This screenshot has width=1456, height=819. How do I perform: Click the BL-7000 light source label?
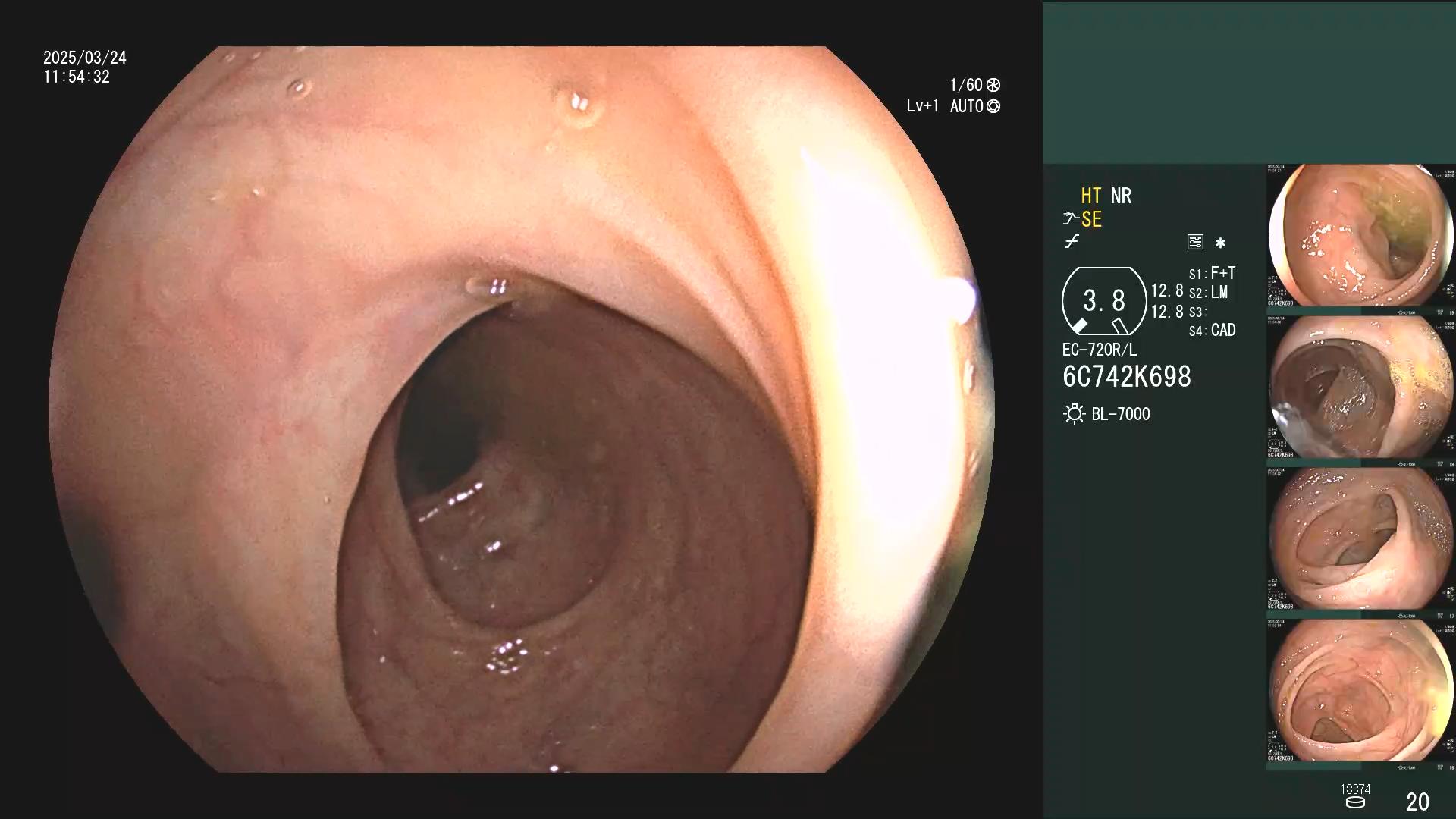(1121, 414)
